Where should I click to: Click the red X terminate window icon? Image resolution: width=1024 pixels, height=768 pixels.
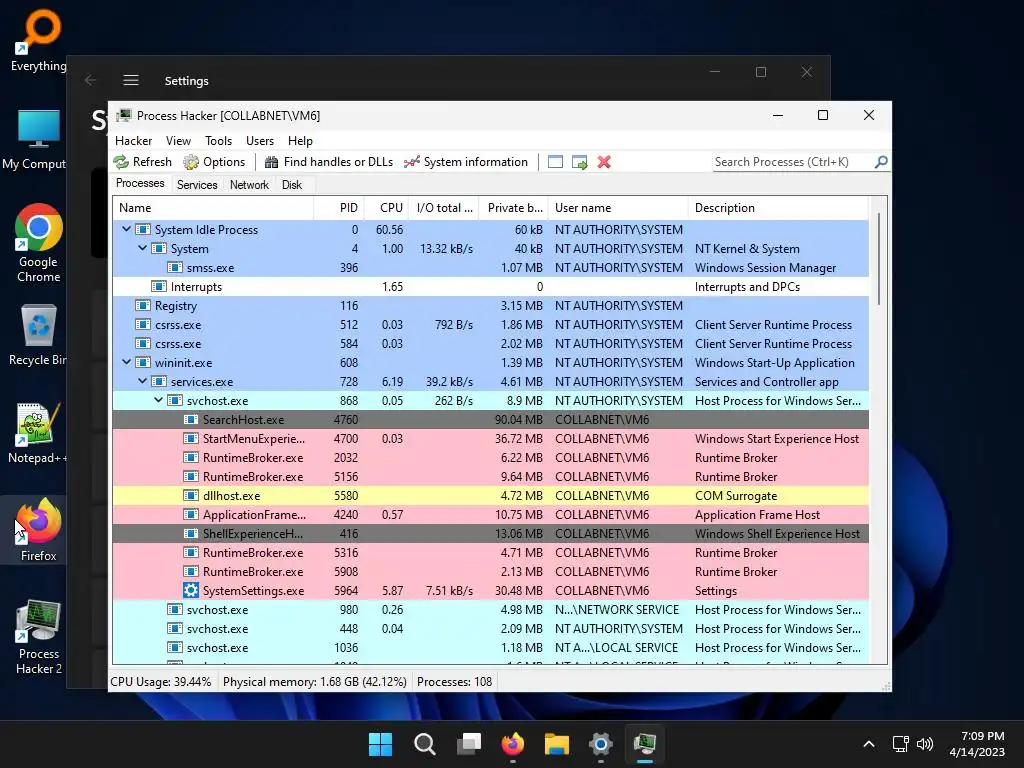pyautogui.click(x=604, y=162)
